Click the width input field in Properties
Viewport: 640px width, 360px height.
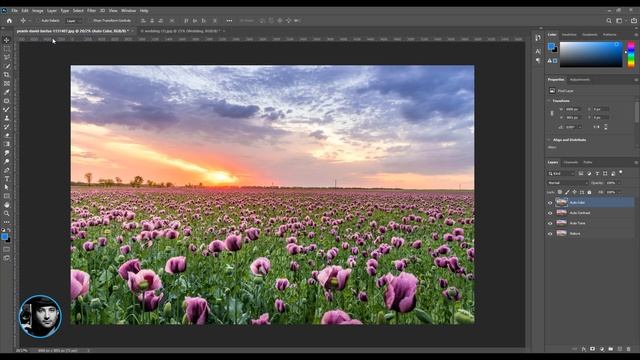pyautogui.click(x=573, y=109)
